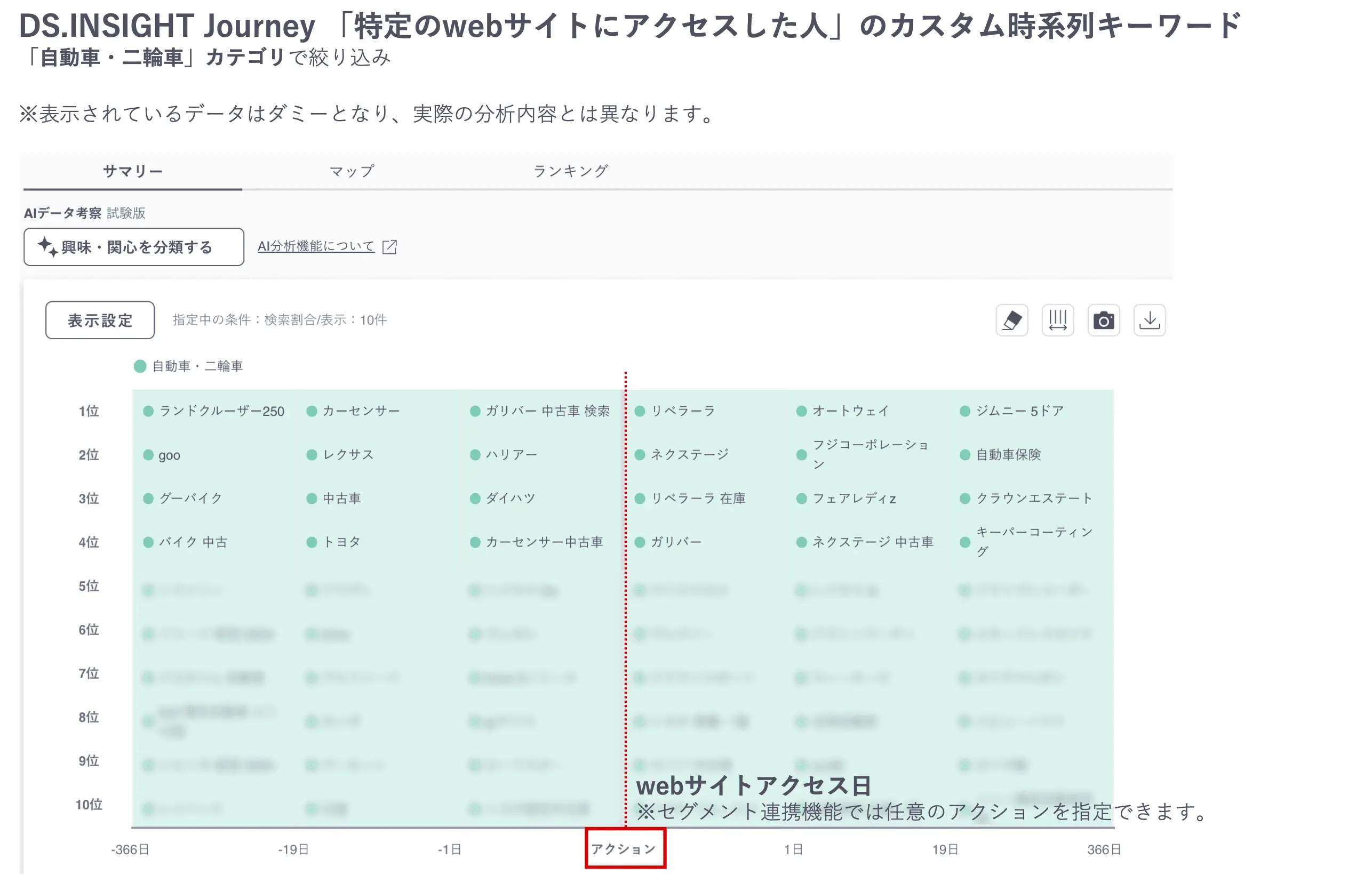The width and height of the screenshot is (1372, 875).
Task: Select keyword フジコーポレーション
Action: pos(871,455)
